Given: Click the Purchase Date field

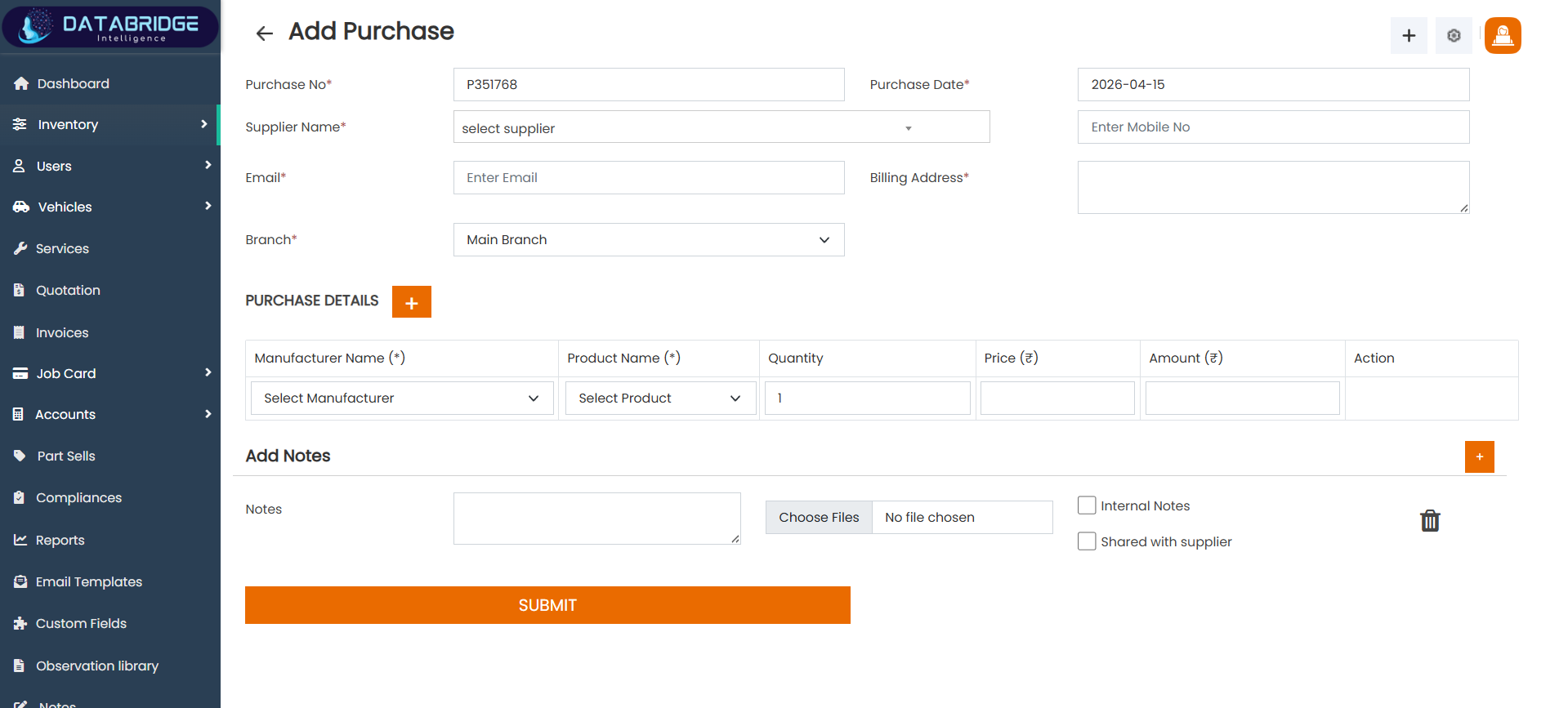Looking at the screenshot, I should coord(1273,84).
